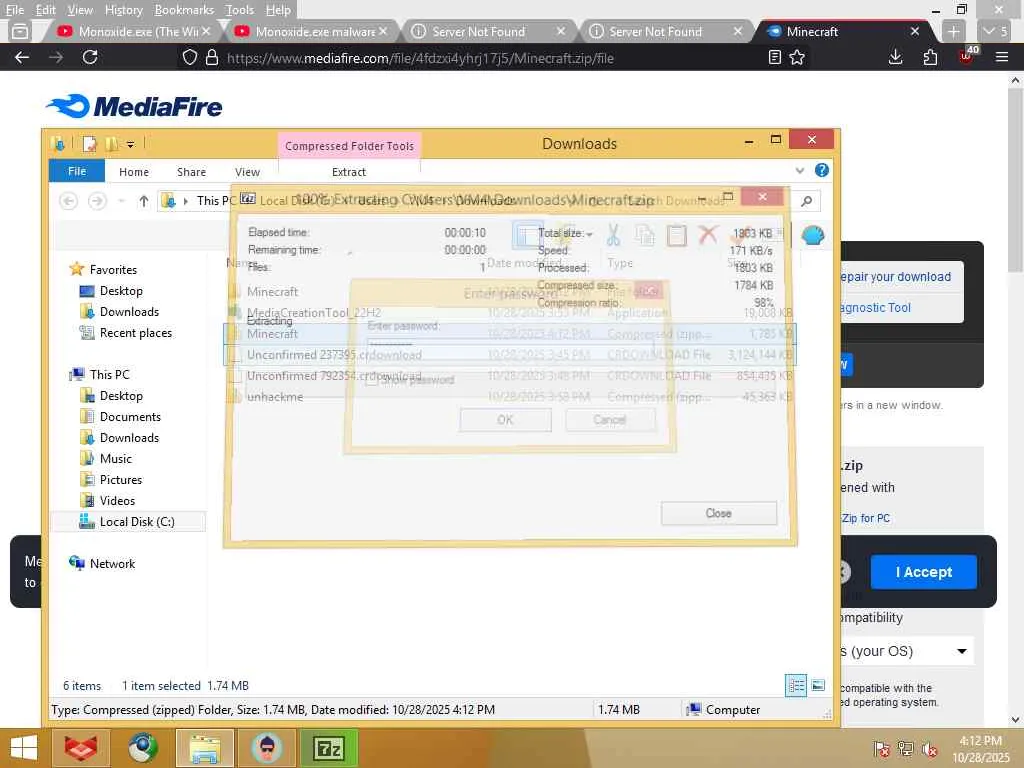Reload the MediaFire page
1024x768 pixels.
click(90, 57)
